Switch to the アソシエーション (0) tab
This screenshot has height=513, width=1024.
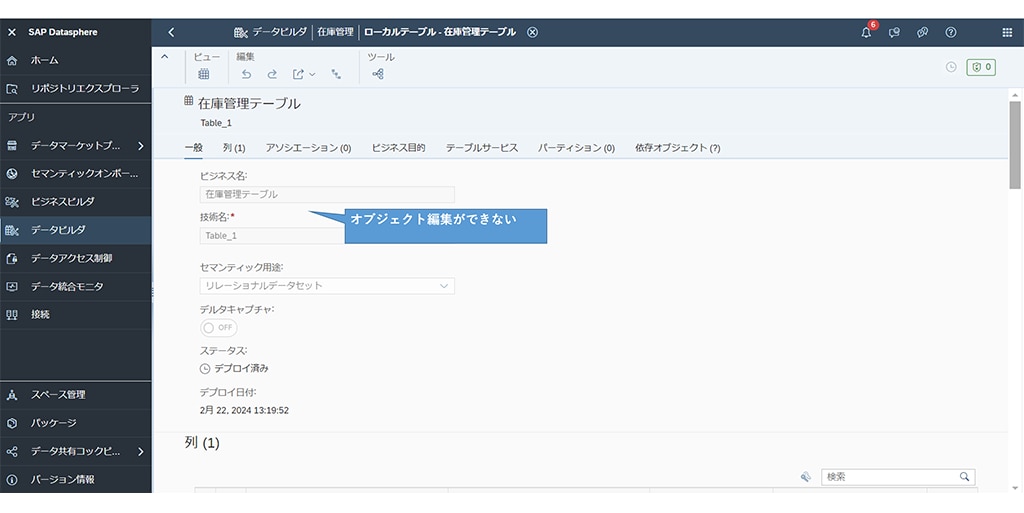click(308, 148)
